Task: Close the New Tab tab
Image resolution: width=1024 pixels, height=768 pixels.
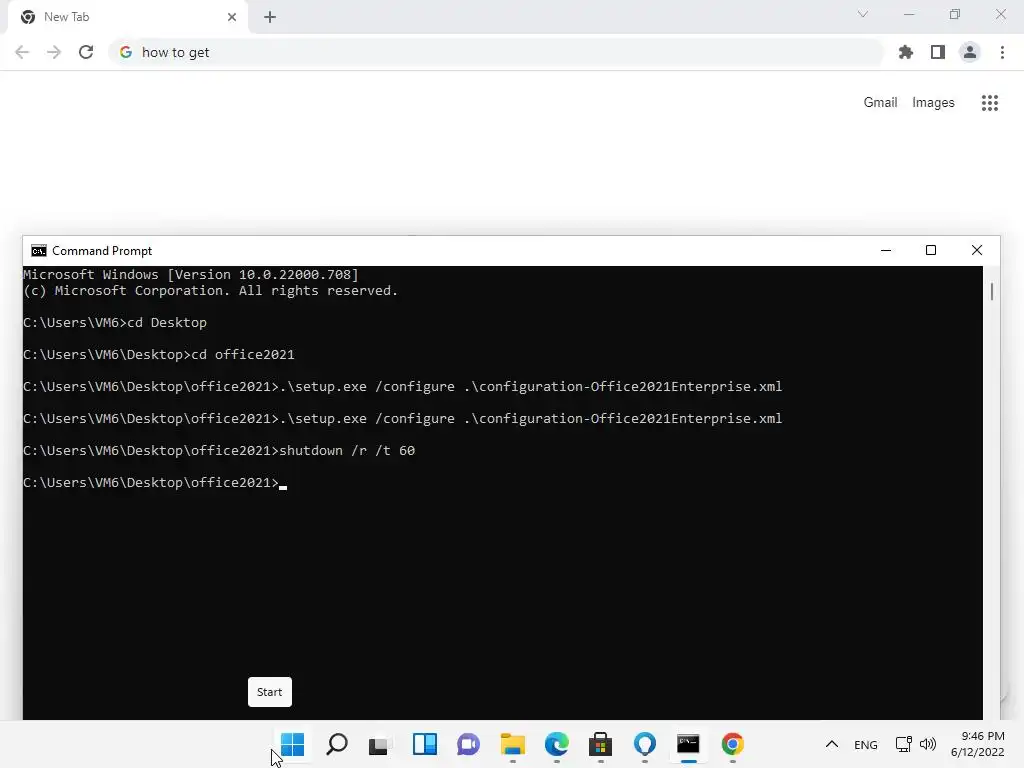Action: point(232,17)
